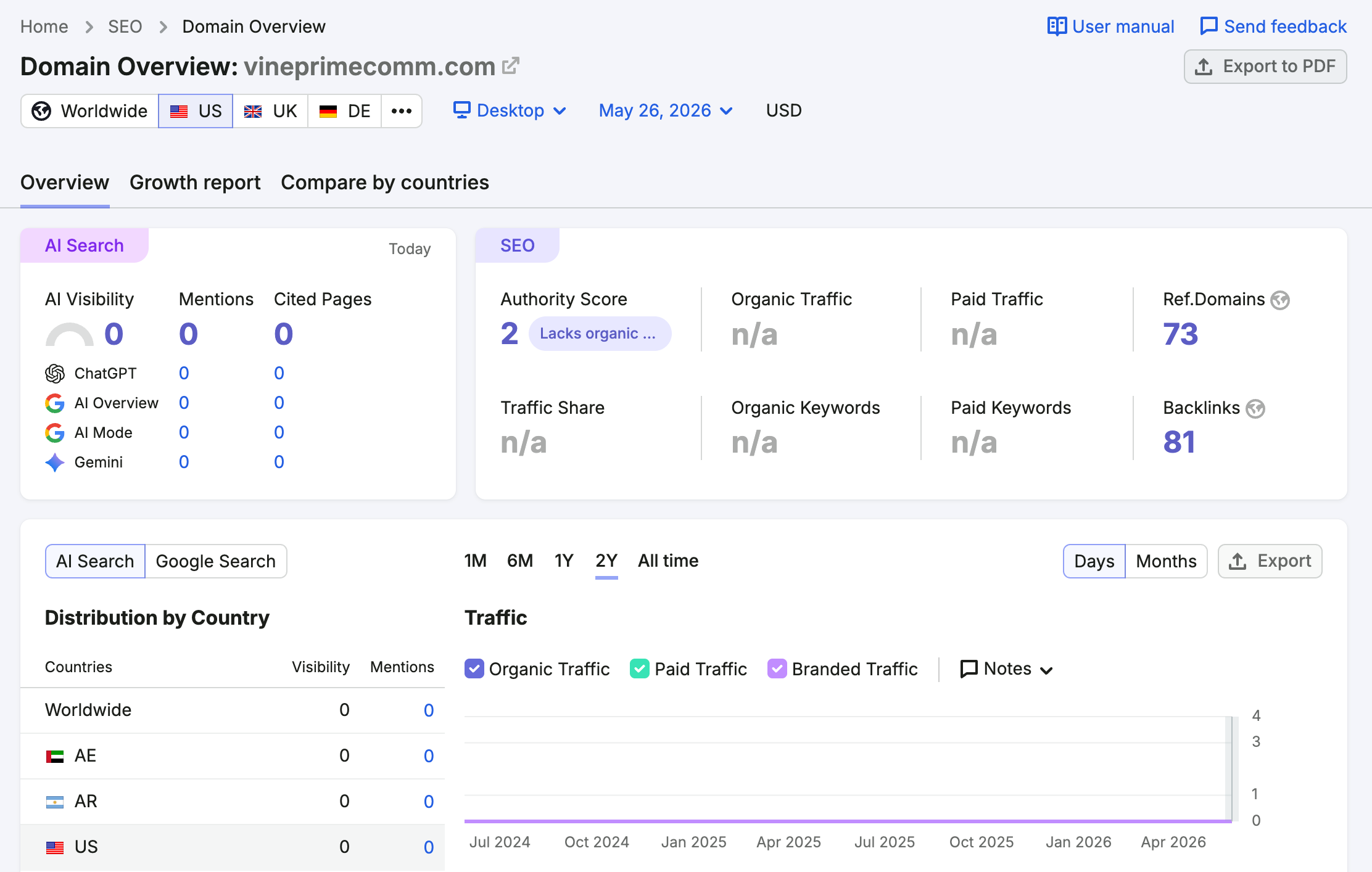Click the Google icon beside AI Mode
The height and width of the screenshot is (872, 1372).
pyautogui.click(x=55, y=433)
